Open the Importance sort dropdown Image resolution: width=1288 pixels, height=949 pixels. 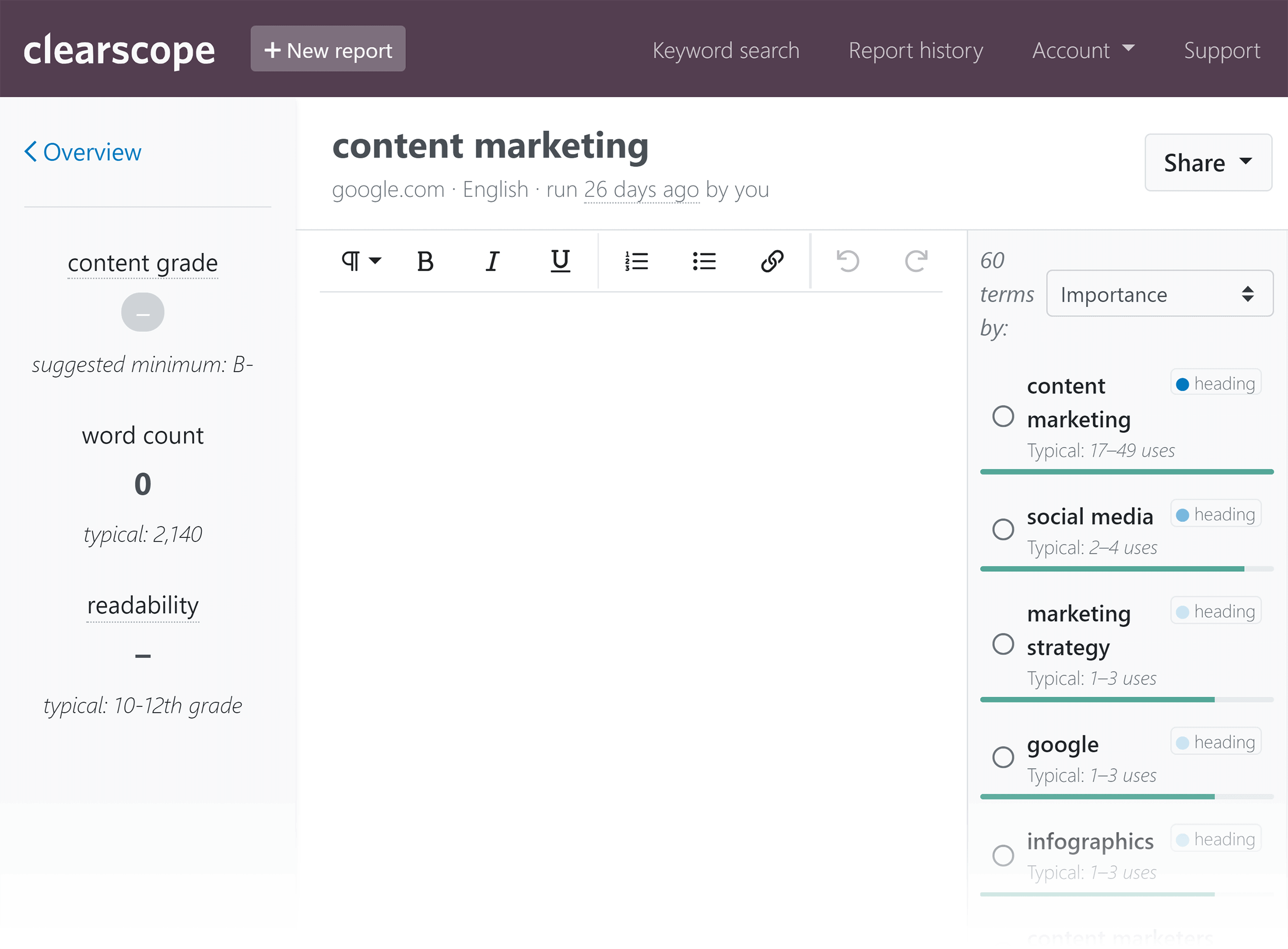1155,294
